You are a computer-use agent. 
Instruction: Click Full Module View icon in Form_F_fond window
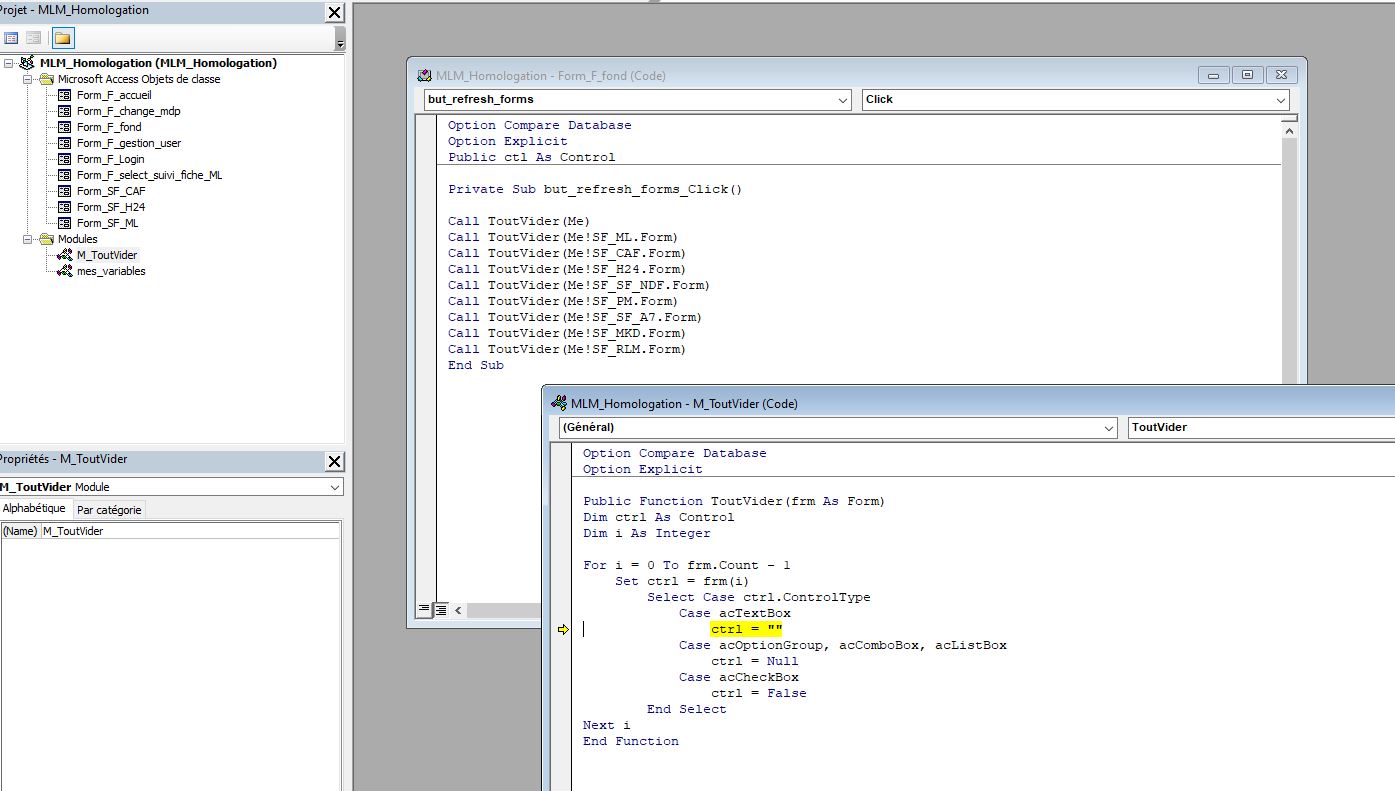tap(440, 609)
